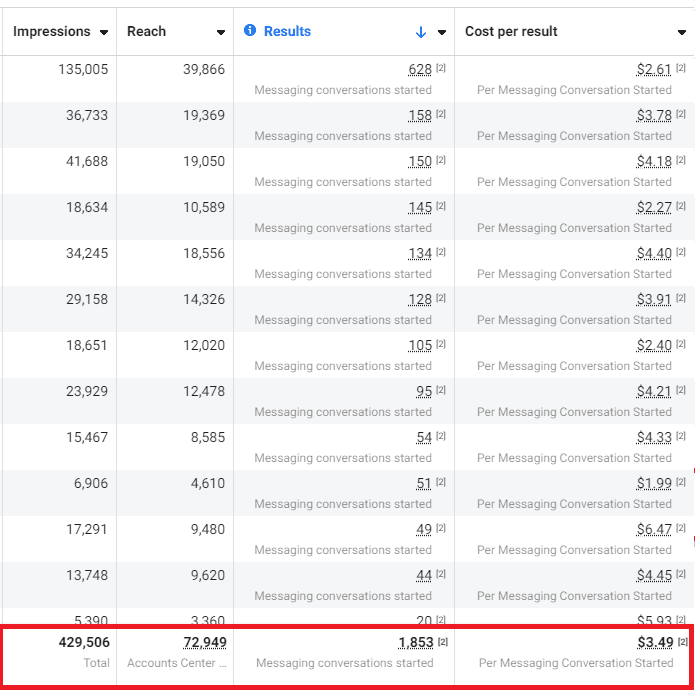Click the 39,866 reach cell

pos(204,70)
